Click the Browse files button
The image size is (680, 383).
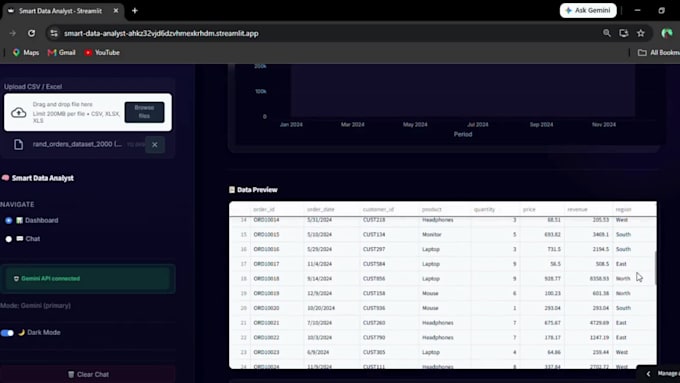[x=144, y=112]
